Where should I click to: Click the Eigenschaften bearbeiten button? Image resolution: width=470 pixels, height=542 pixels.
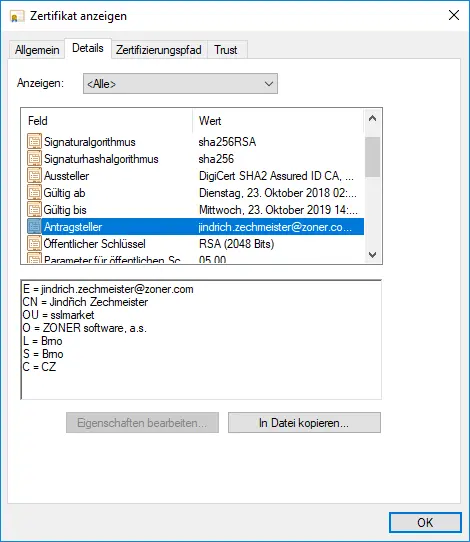point(142,422)
